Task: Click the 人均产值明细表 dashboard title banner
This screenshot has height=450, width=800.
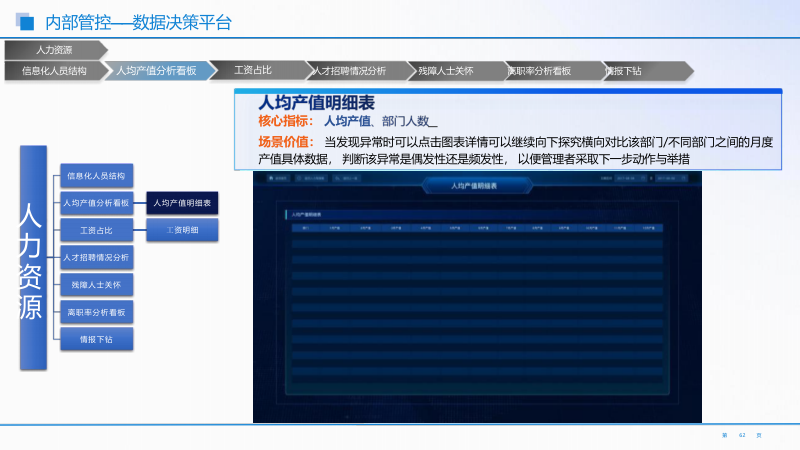Action: coord(475,185)
